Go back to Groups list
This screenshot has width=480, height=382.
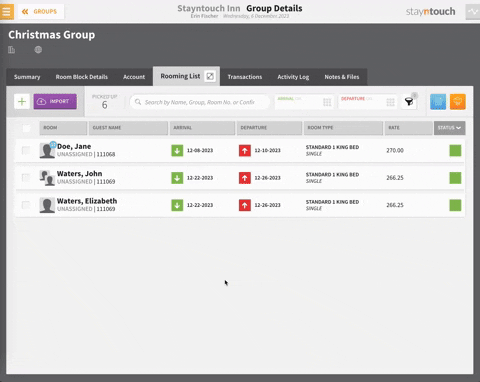pyautogui.click(x=41, y=12)
